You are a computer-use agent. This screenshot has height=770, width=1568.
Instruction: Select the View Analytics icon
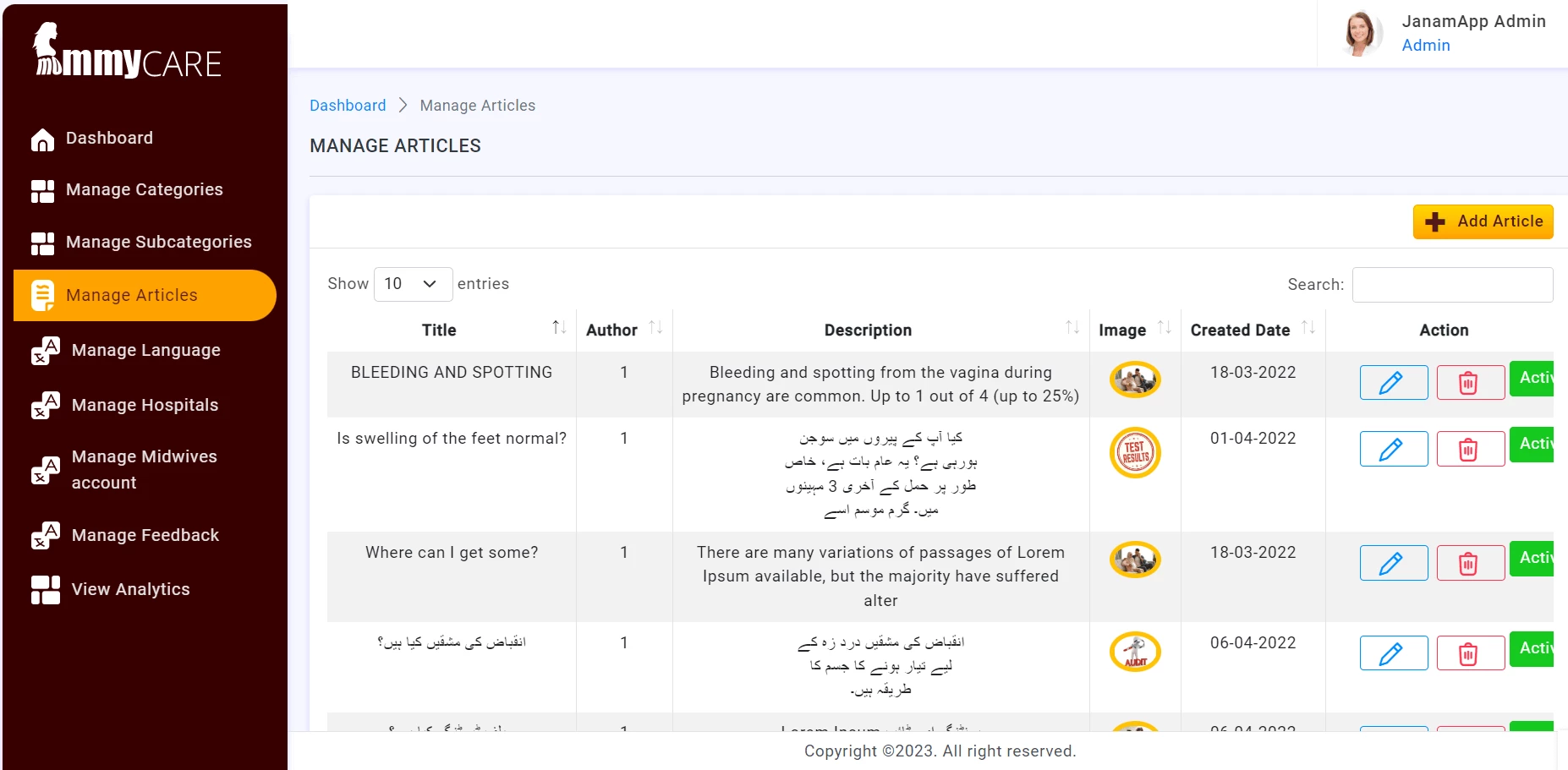coord(42,590)
